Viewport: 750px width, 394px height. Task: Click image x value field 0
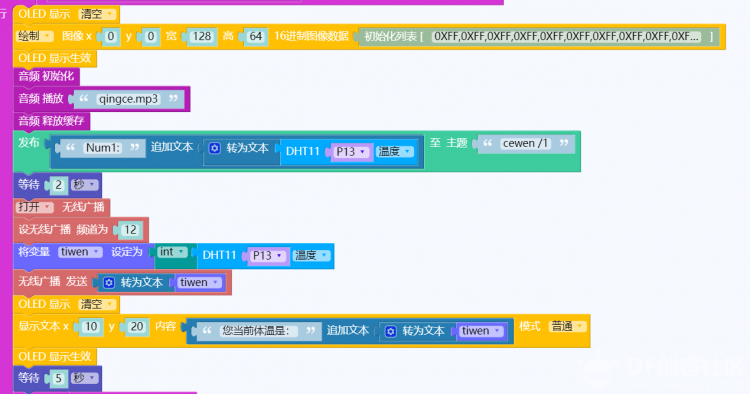point(111,36)
